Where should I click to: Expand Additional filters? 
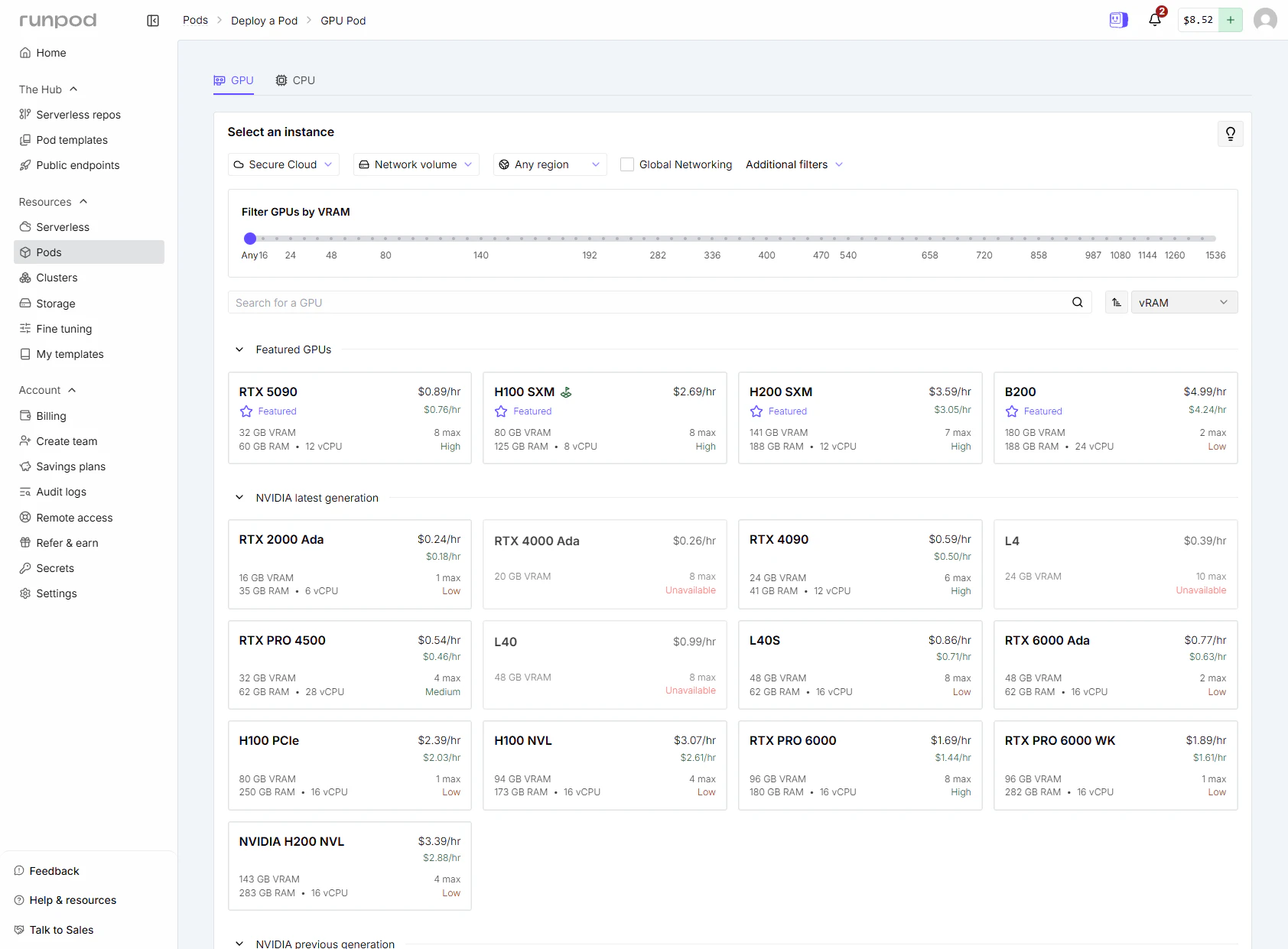pyautogui.click(x=795, y=164)
